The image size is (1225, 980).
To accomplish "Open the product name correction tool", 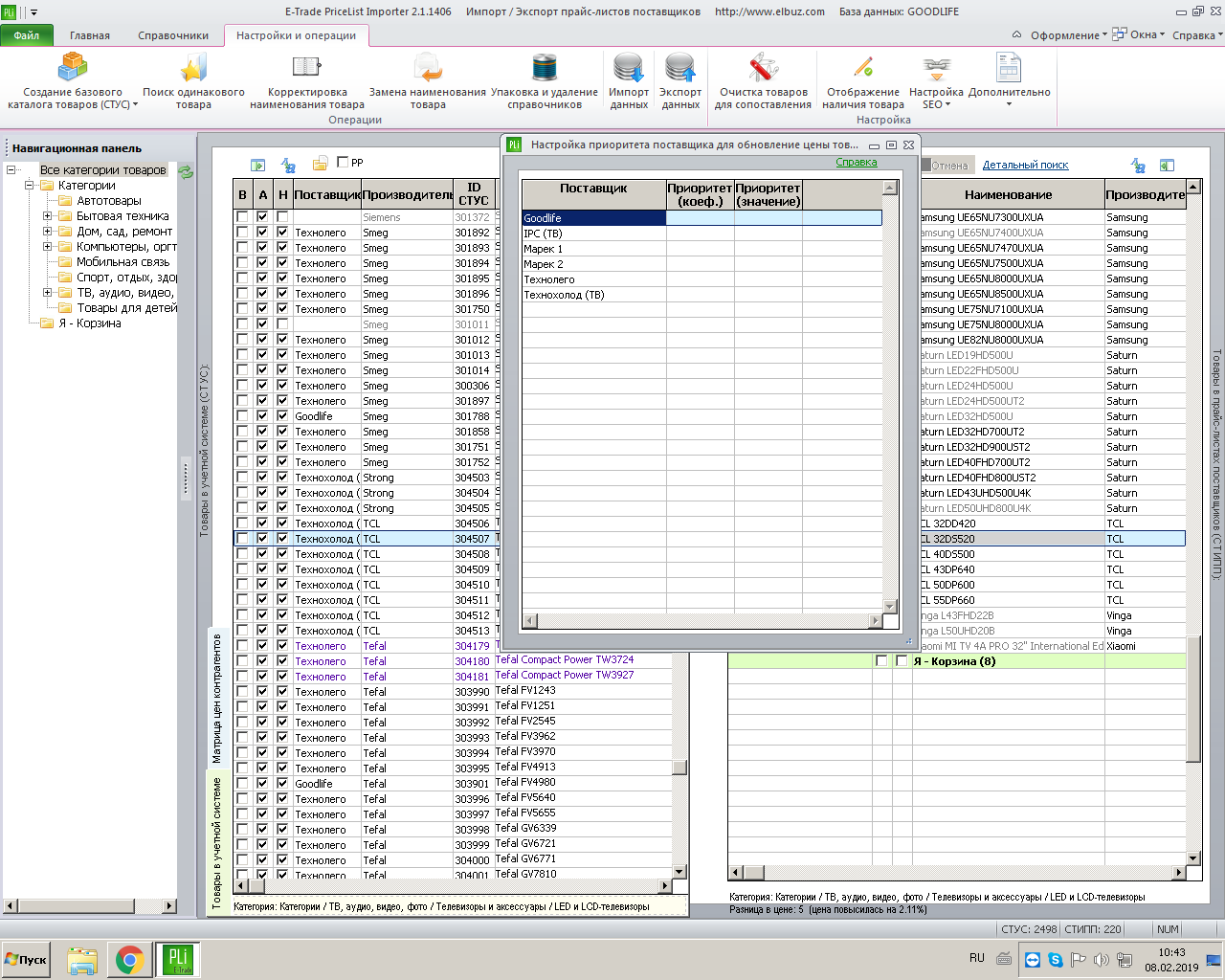I will (x=306, y=81).
